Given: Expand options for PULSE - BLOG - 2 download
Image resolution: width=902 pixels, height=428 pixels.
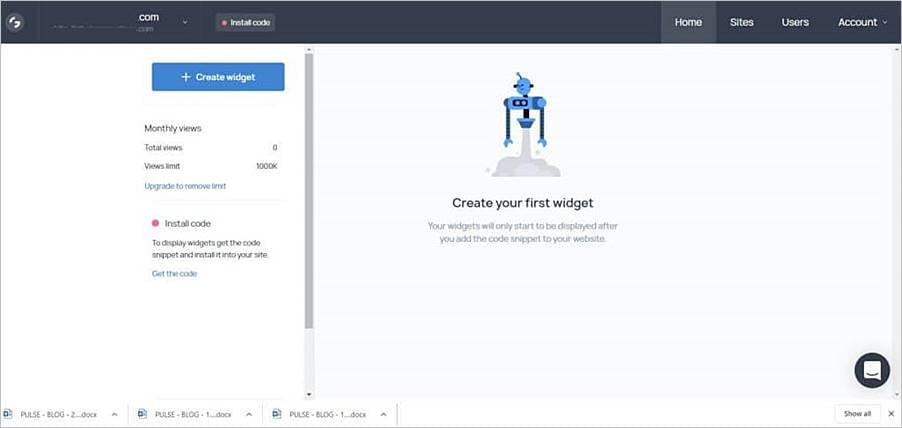Looking at the screenshot, I should click(x=114, y=414).
